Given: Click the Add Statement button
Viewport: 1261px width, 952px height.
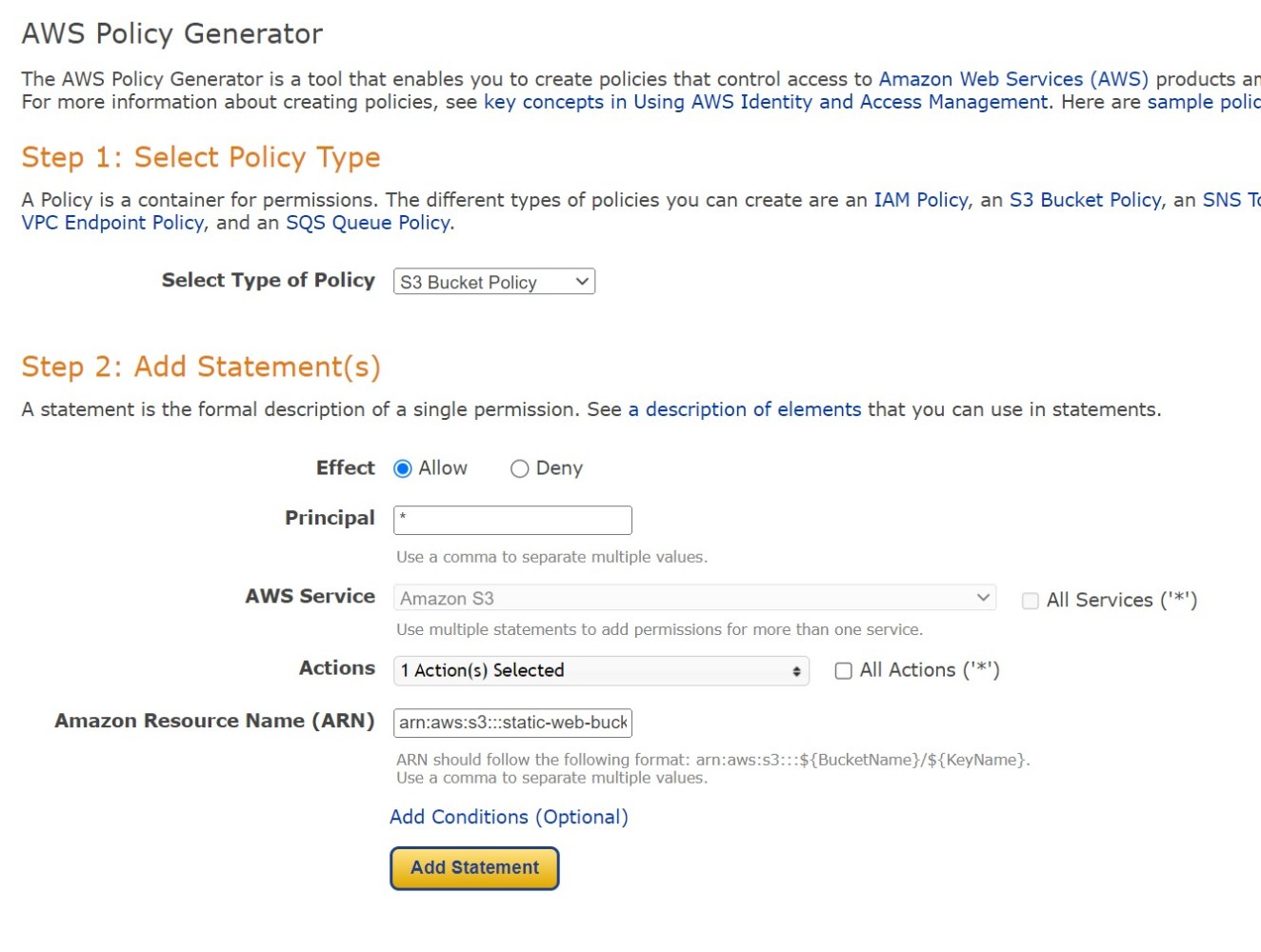Looking at the screenshot, I should point(473,867).
